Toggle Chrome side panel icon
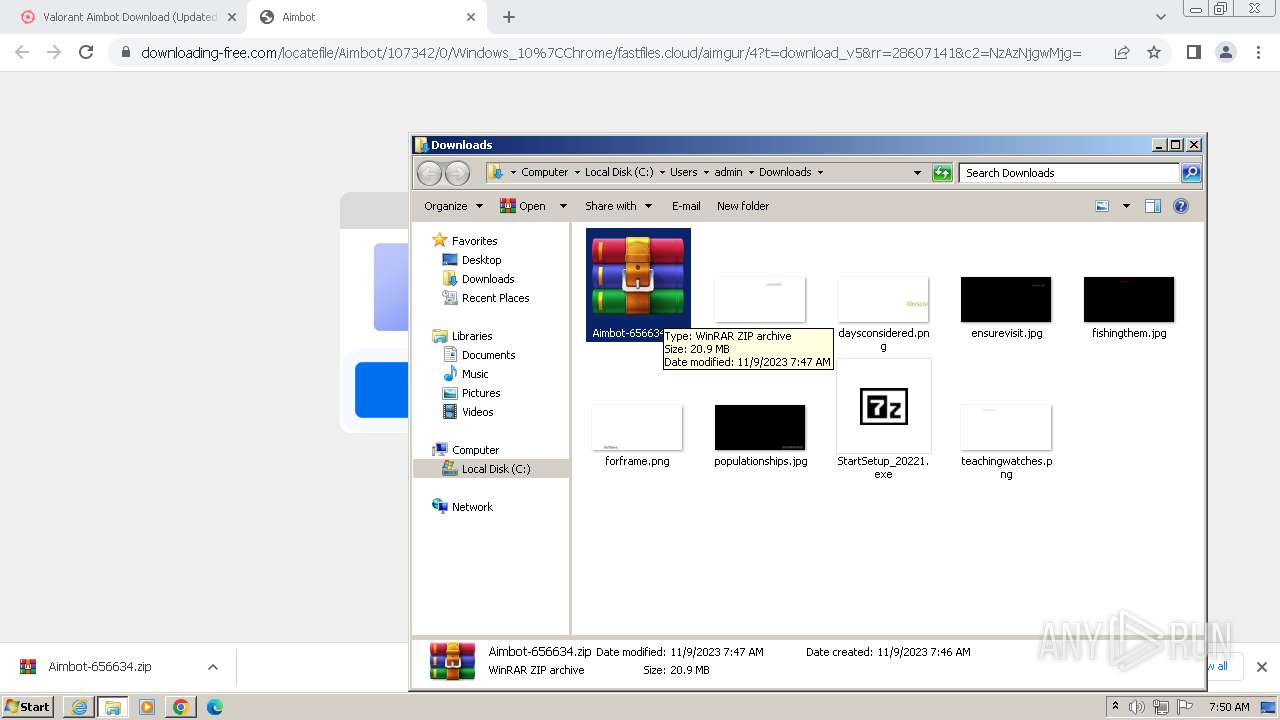 tap(1193, 52)
